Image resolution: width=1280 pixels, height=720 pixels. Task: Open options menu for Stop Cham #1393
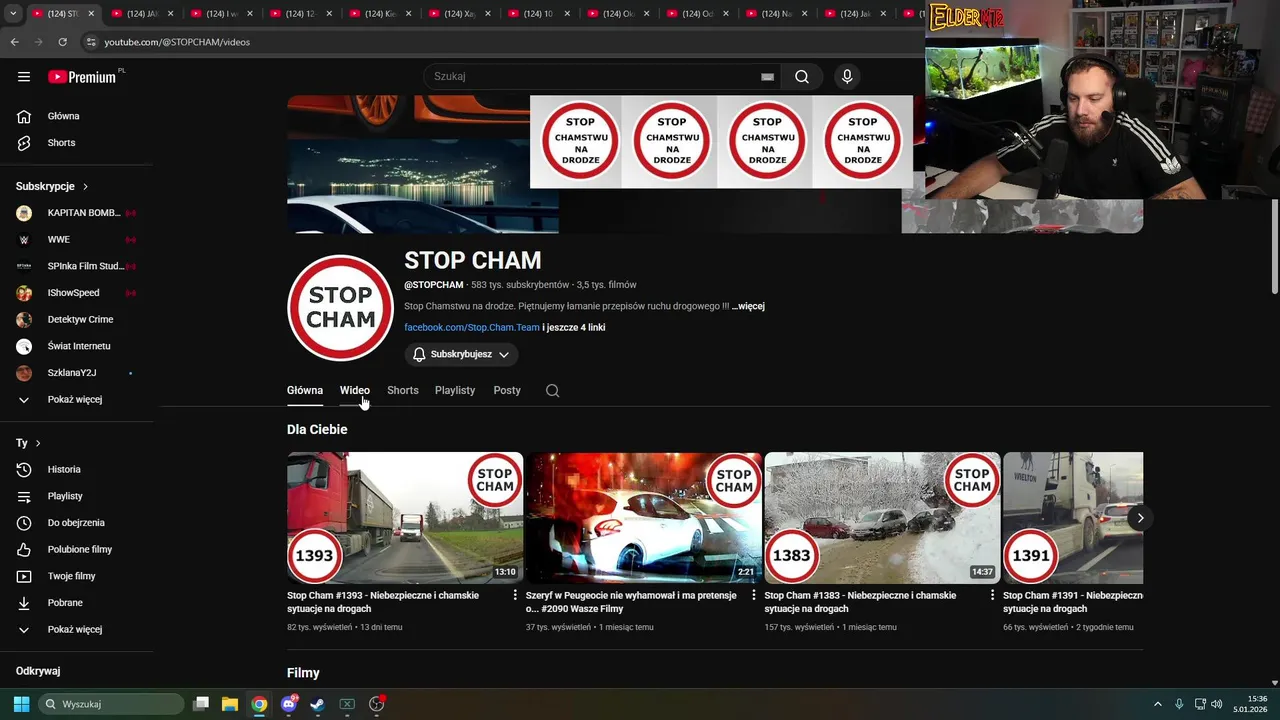point(516,595)
